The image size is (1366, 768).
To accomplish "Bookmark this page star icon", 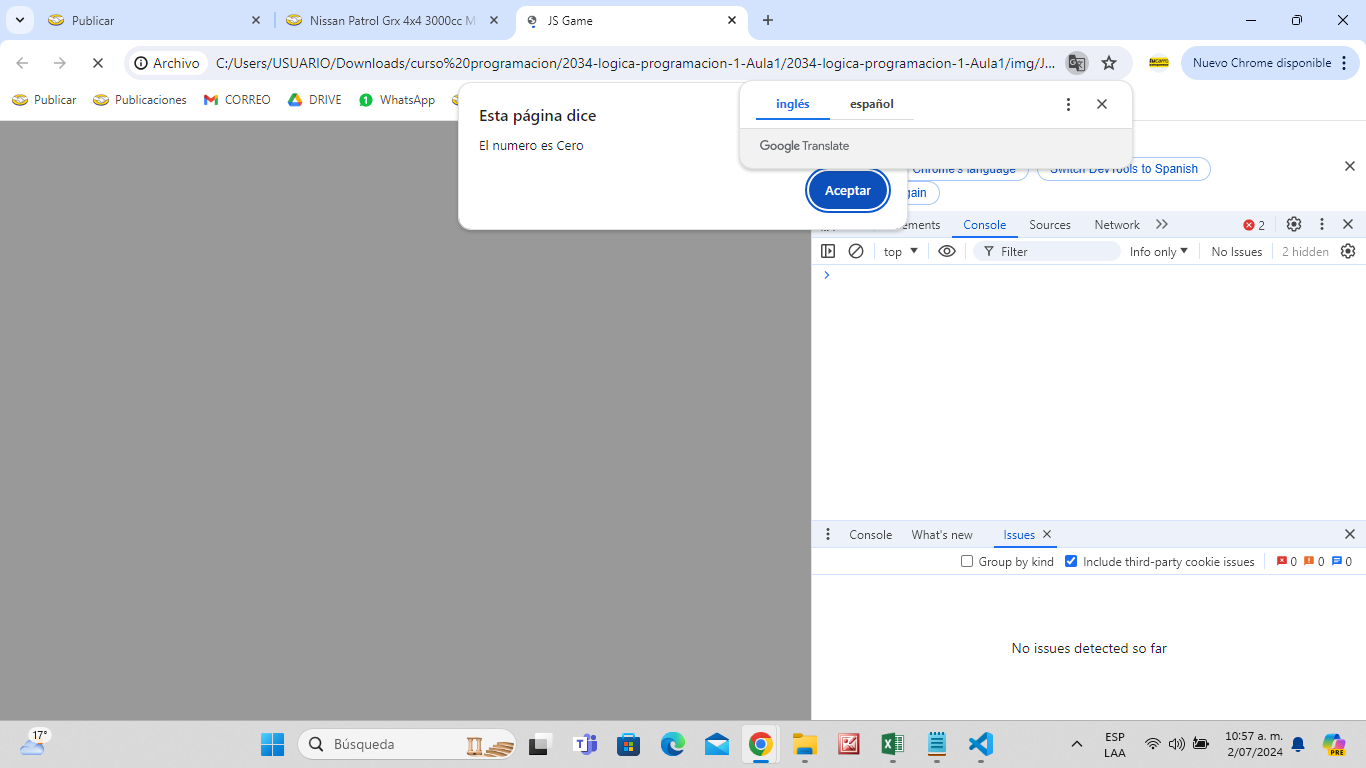I will [x=1109, y=63].
